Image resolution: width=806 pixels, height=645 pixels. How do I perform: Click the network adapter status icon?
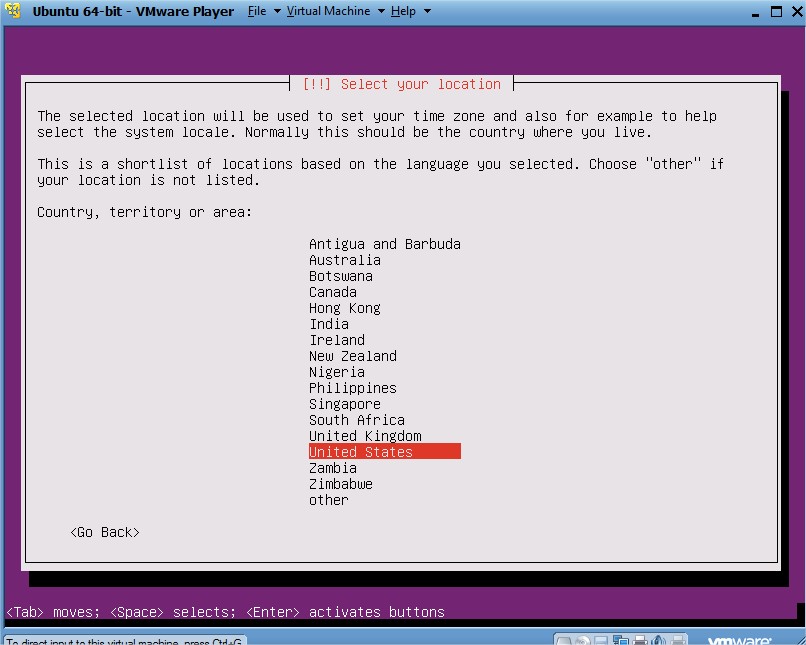point(621,640)
